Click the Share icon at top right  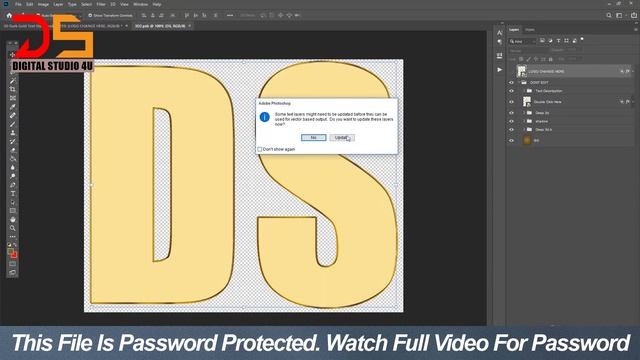[x=633, y=16]
